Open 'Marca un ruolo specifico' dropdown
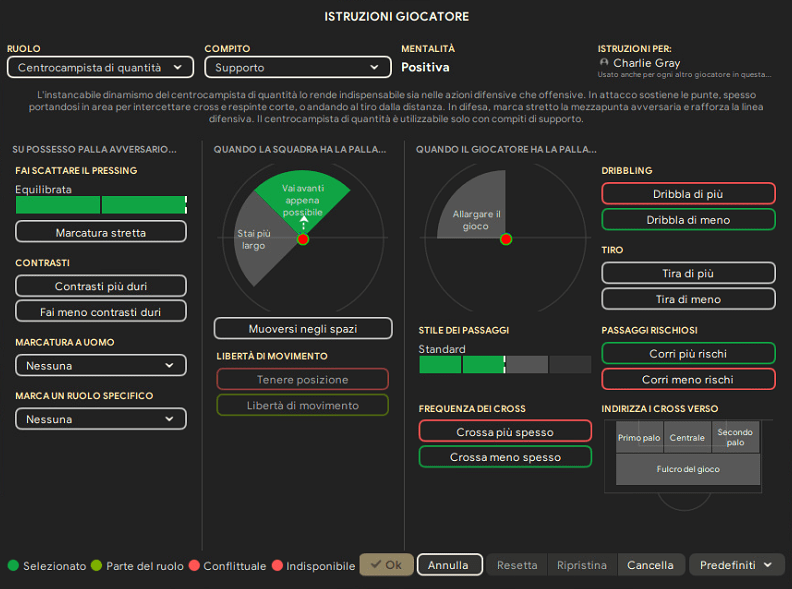Viewport: 792px width, 589px height. click(x=101, y=420)
